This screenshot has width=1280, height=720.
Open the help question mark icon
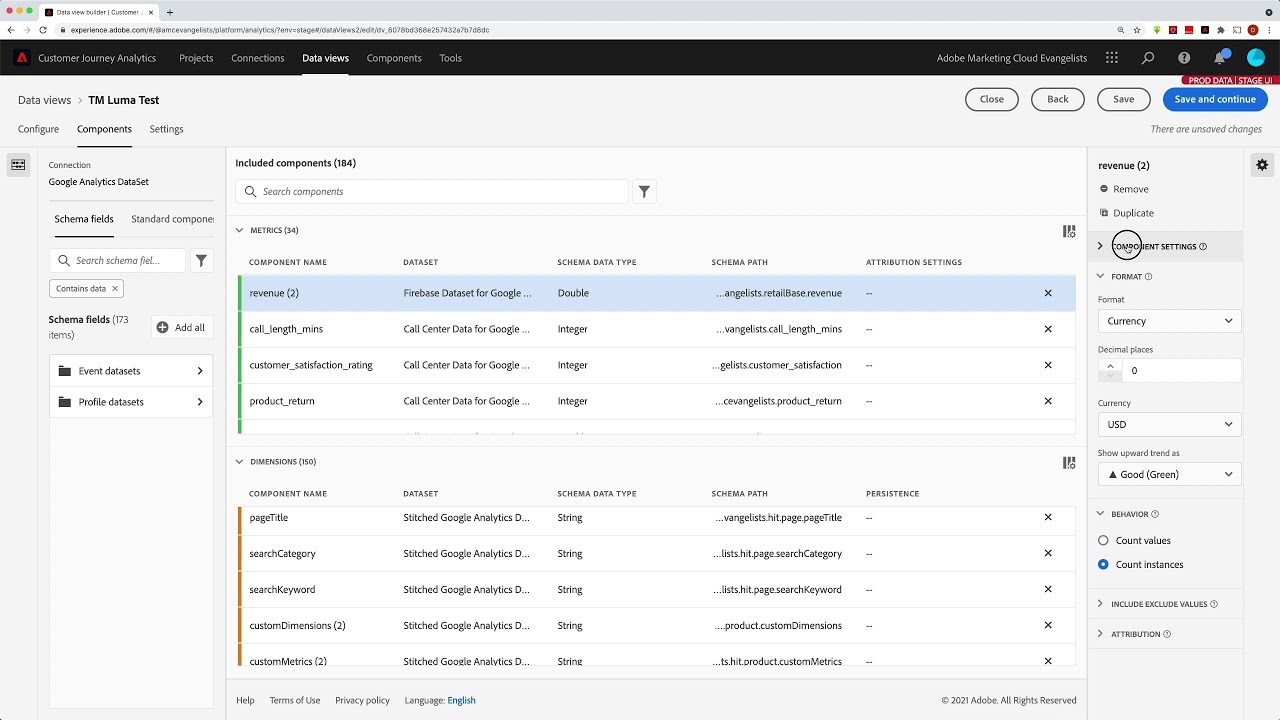(x=1184, y=58)
